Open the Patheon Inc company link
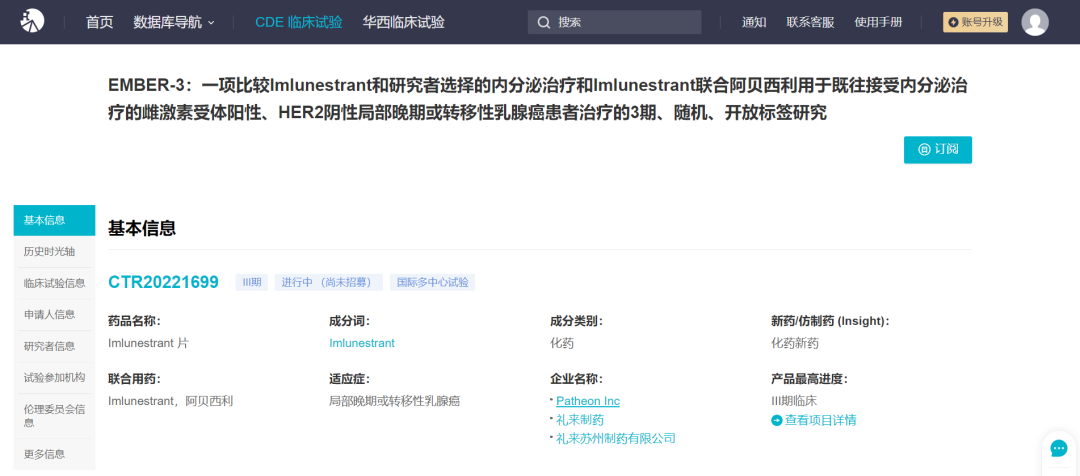This screenshot has height=476, width=1080. click(x=588, y=401)
